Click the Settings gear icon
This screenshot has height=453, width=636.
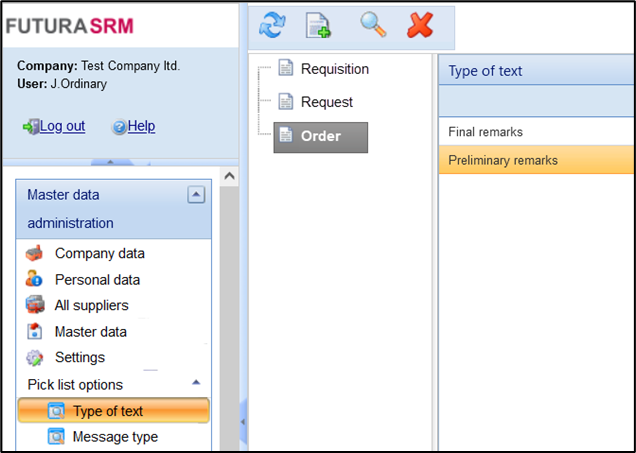point(35,358)
